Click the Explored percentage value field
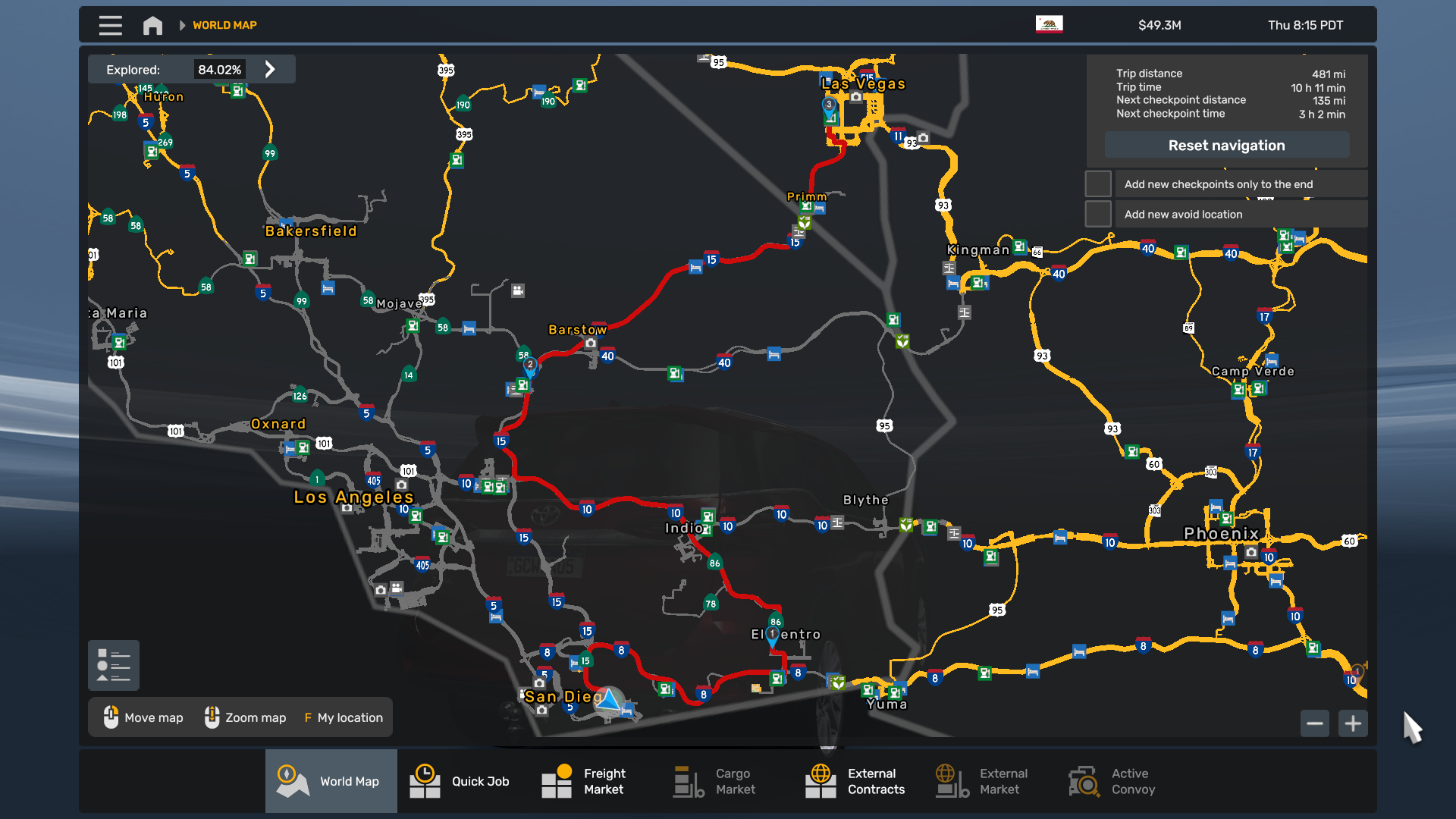Image resolution: width=1456 pixels, height=819 pixels. (x=219, y=68)
